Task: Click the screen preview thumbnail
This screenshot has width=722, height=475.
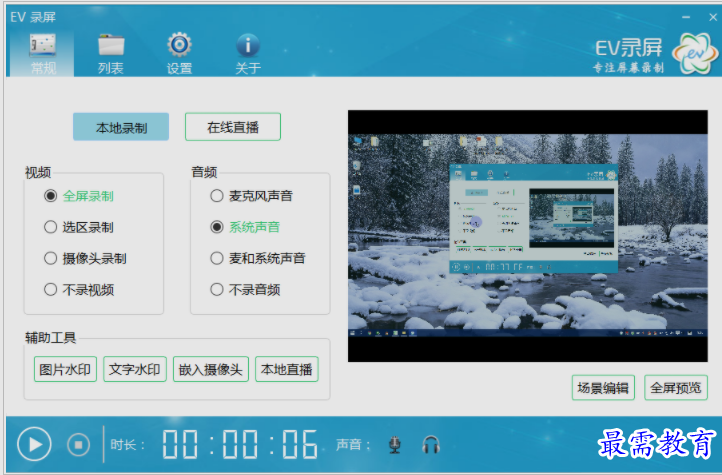Action: pyautogui.click(x=528, y=236)
